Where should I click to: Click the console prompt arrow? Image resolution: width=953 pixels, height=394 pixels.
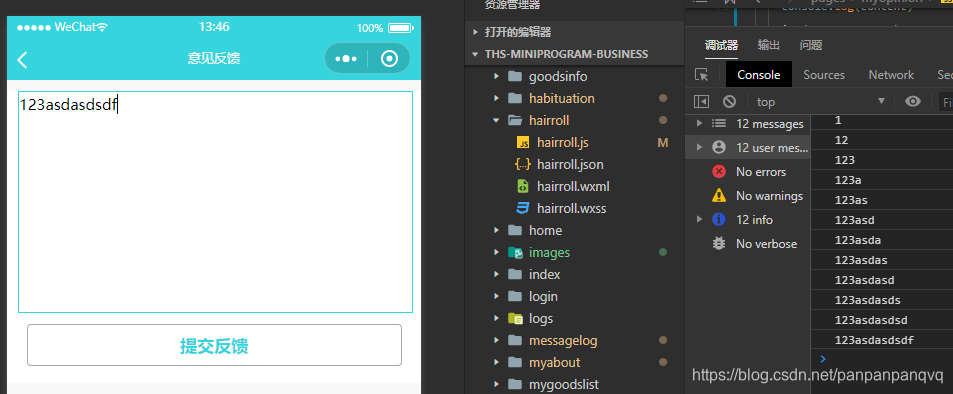click(823, 359)
